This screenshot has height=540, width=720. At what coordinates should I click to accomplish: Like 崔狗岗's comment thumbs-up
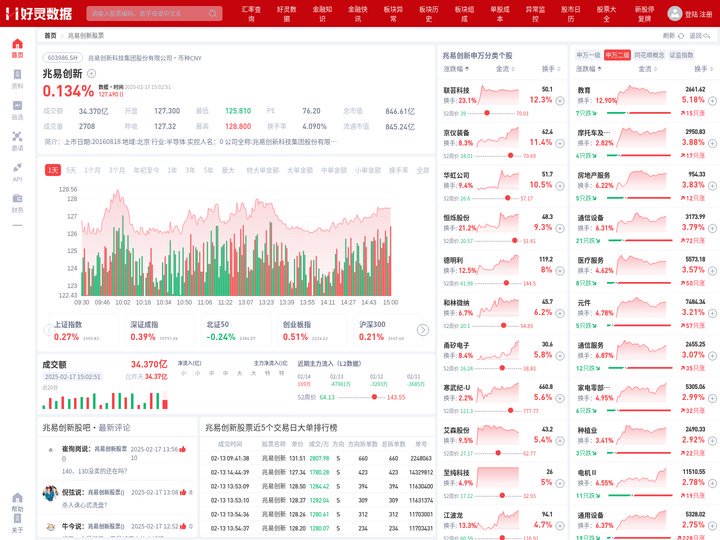[x=183, y=449]
